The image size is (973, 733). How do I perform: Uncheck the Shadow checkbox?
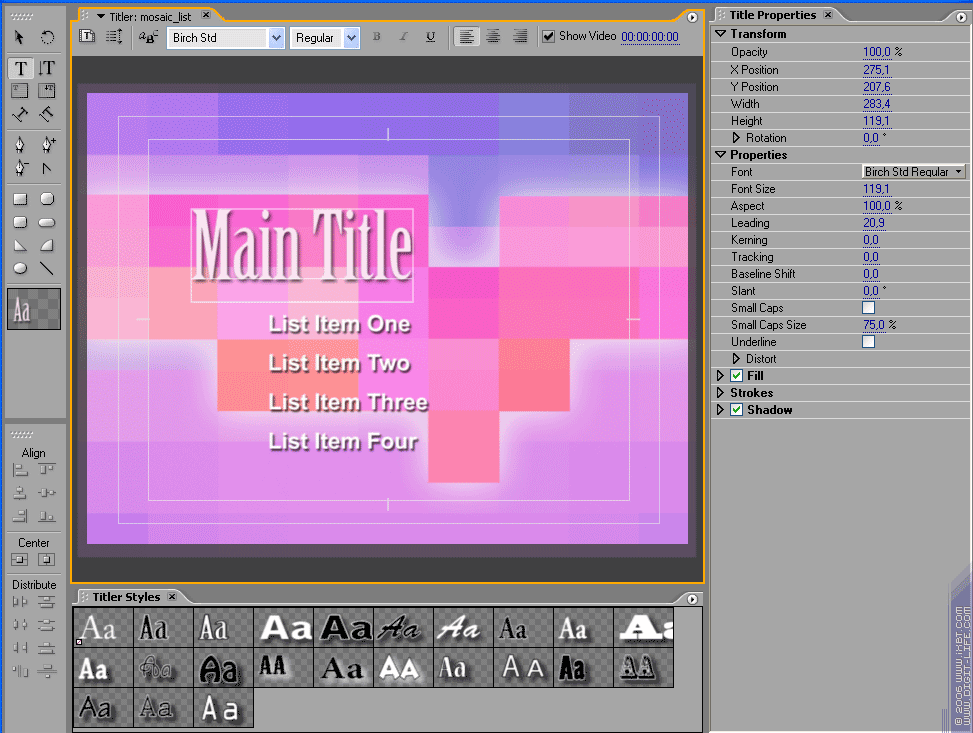(x=737, y=410)
